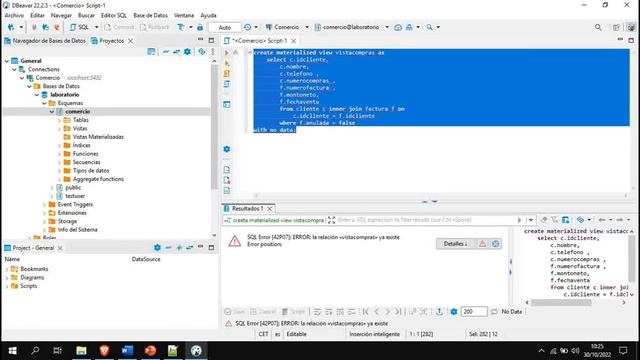Expand the Tablas folder
This screenshot has width=640, height=360.
60,120
